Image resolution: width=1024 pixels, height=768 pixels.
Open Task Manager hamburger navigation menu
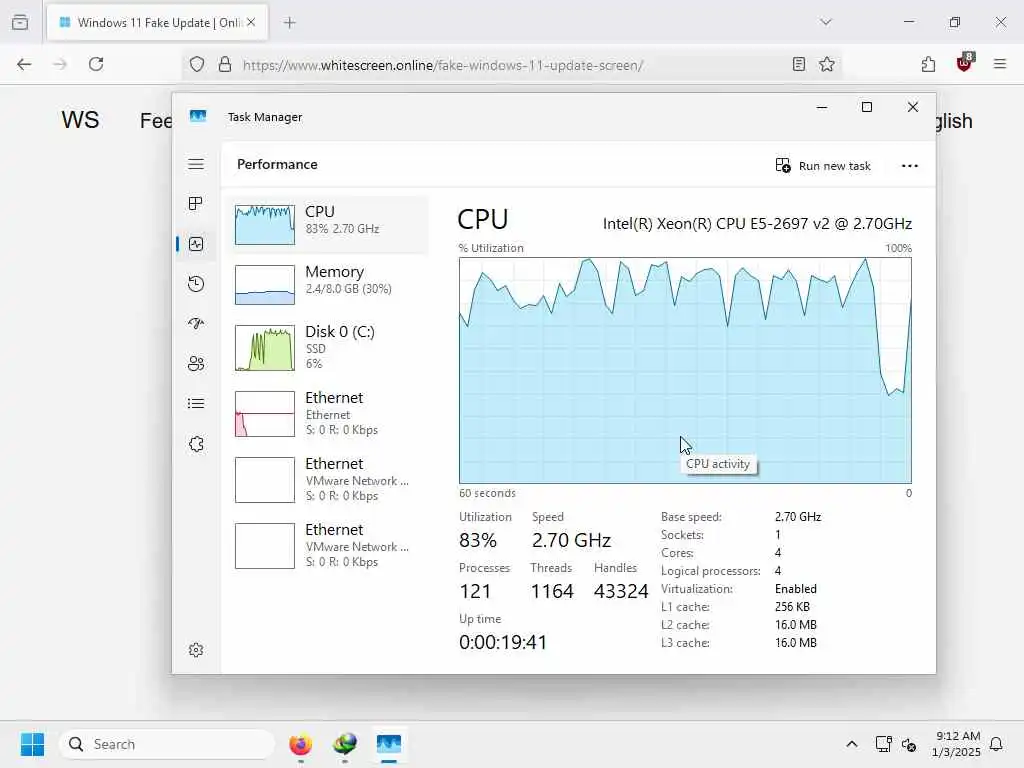click(x=196, y=164)
